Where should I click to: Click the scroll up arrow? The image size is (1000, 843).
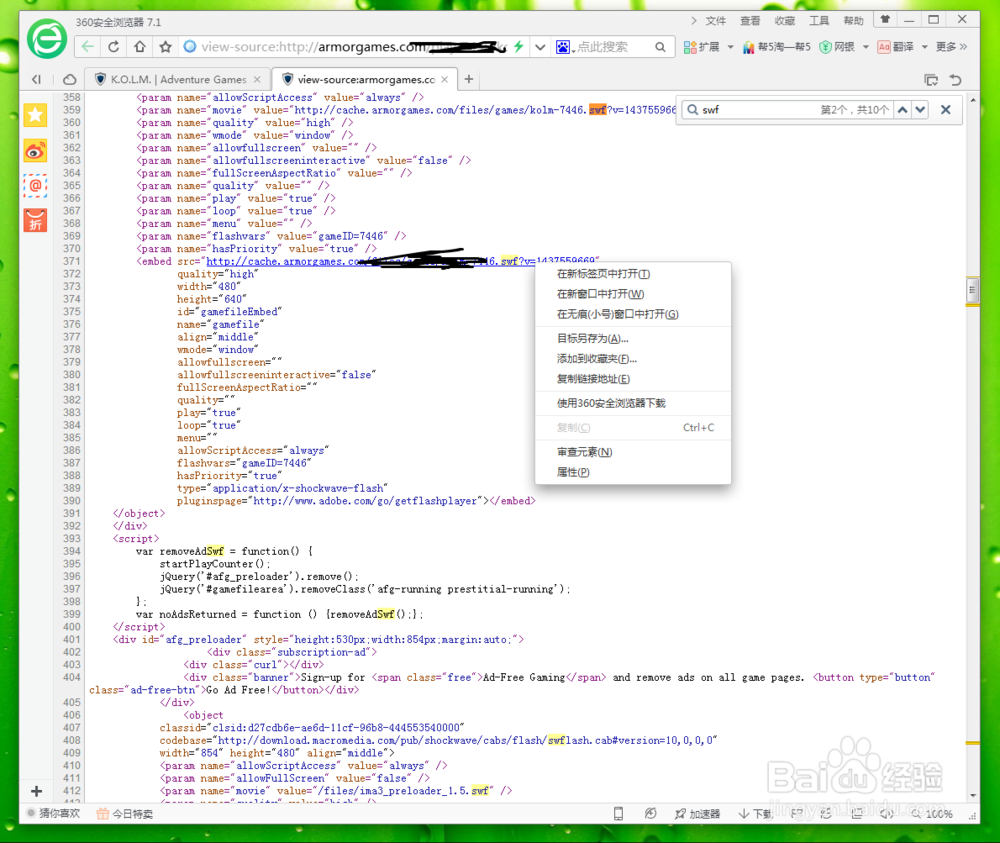[x=973, y=100]
